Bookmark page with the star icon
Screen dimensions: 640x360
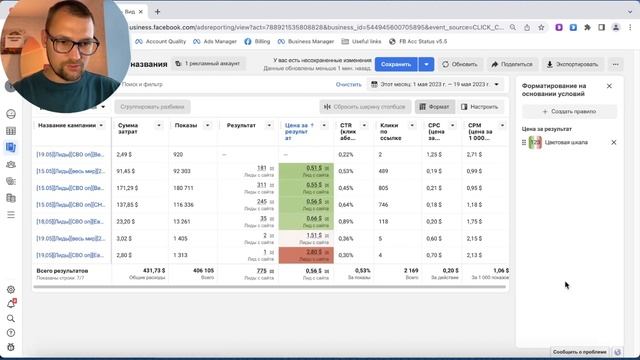tap(541, 27)
